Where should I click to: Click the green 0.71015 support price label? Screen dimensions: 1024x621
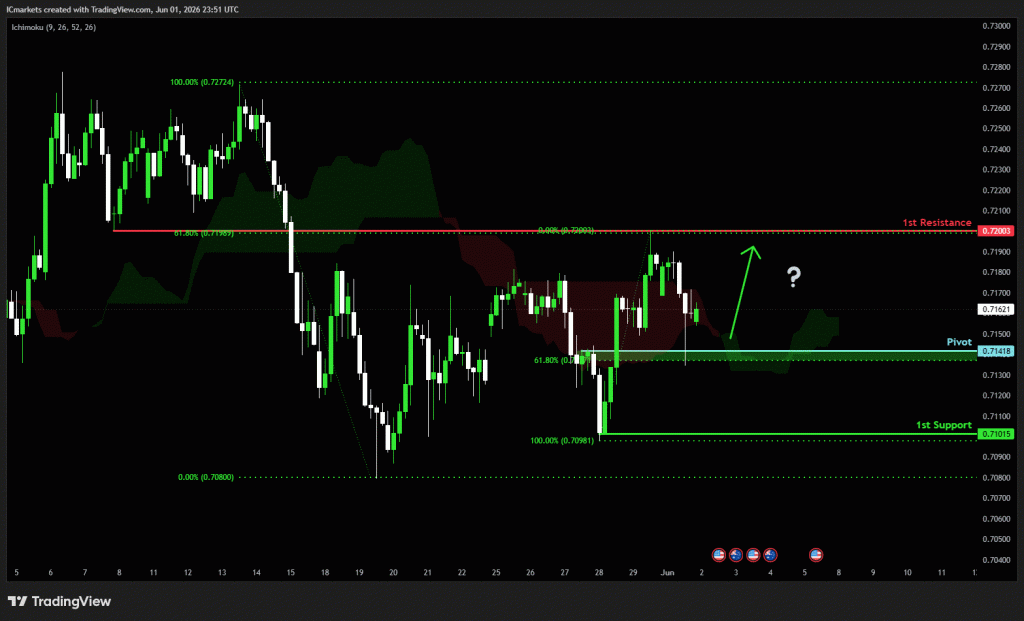996,434
